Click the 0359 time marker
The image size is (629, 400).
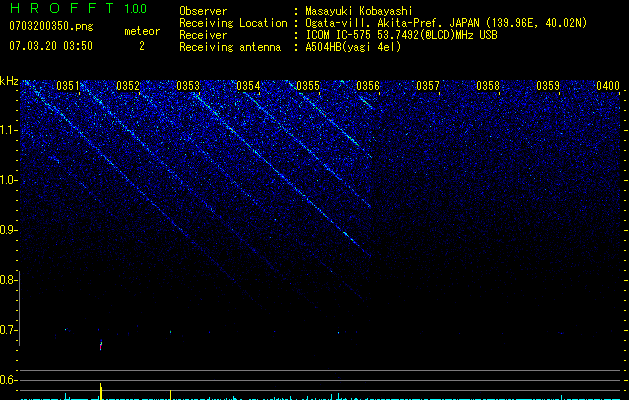548,86
